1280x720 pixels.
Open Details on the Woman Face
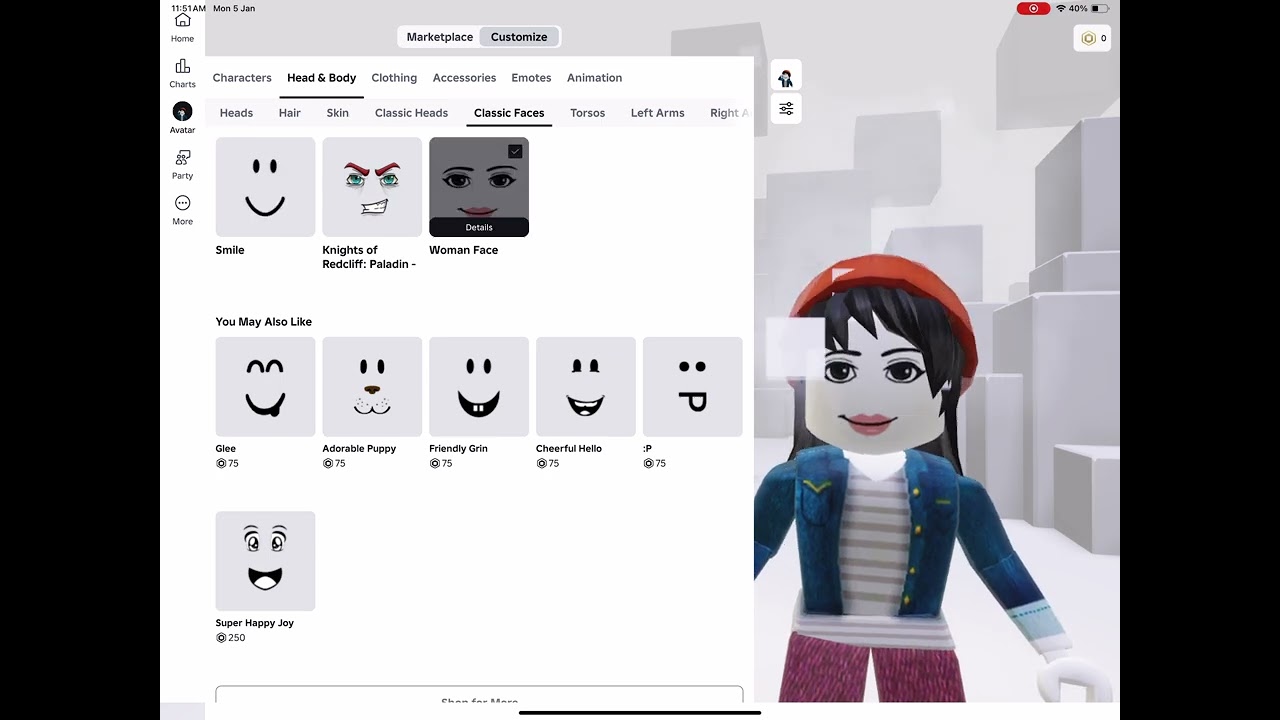point(479,228)
